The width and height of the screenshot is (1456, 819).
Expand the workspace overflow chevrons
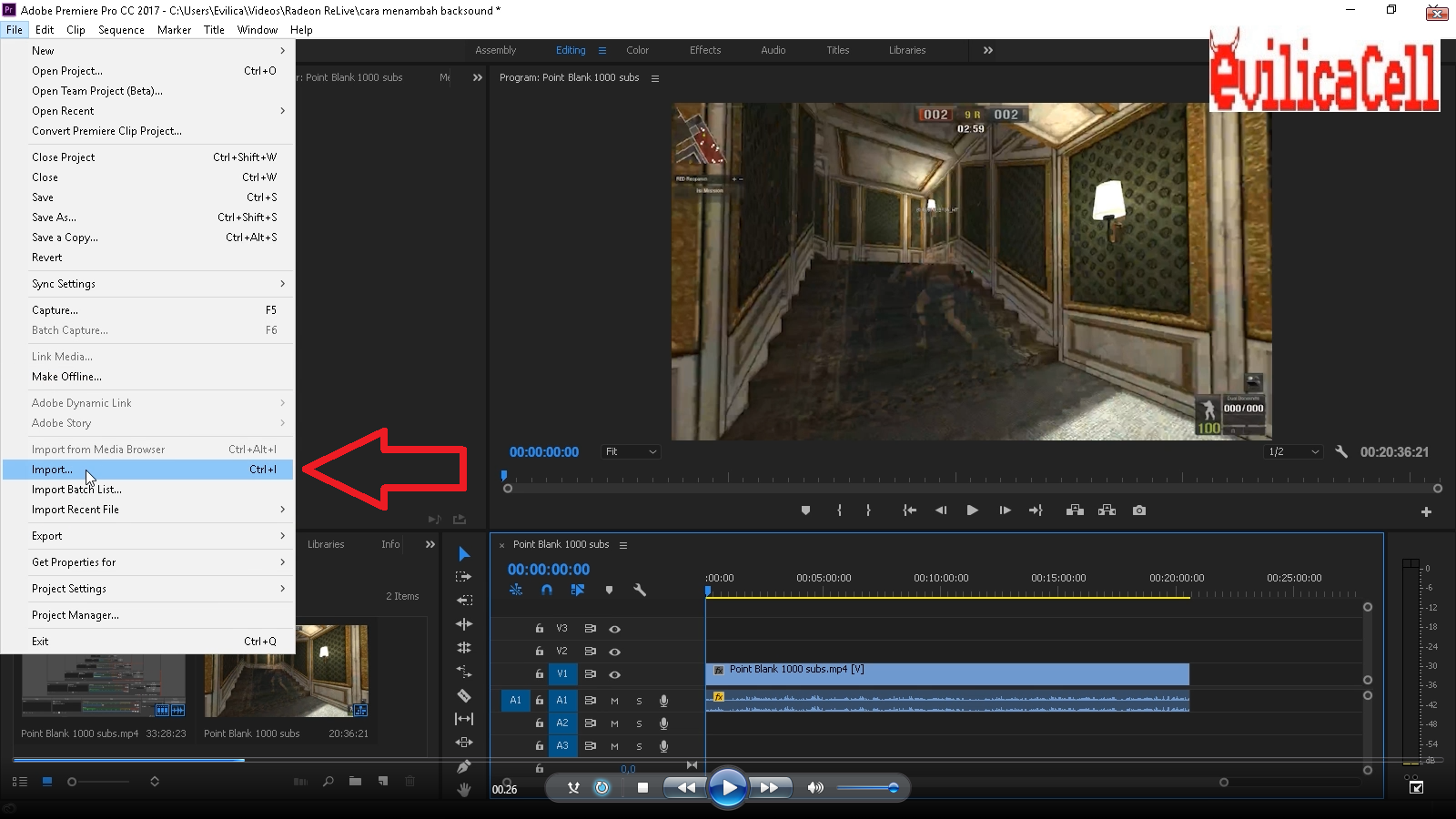[x=988, y=50]
